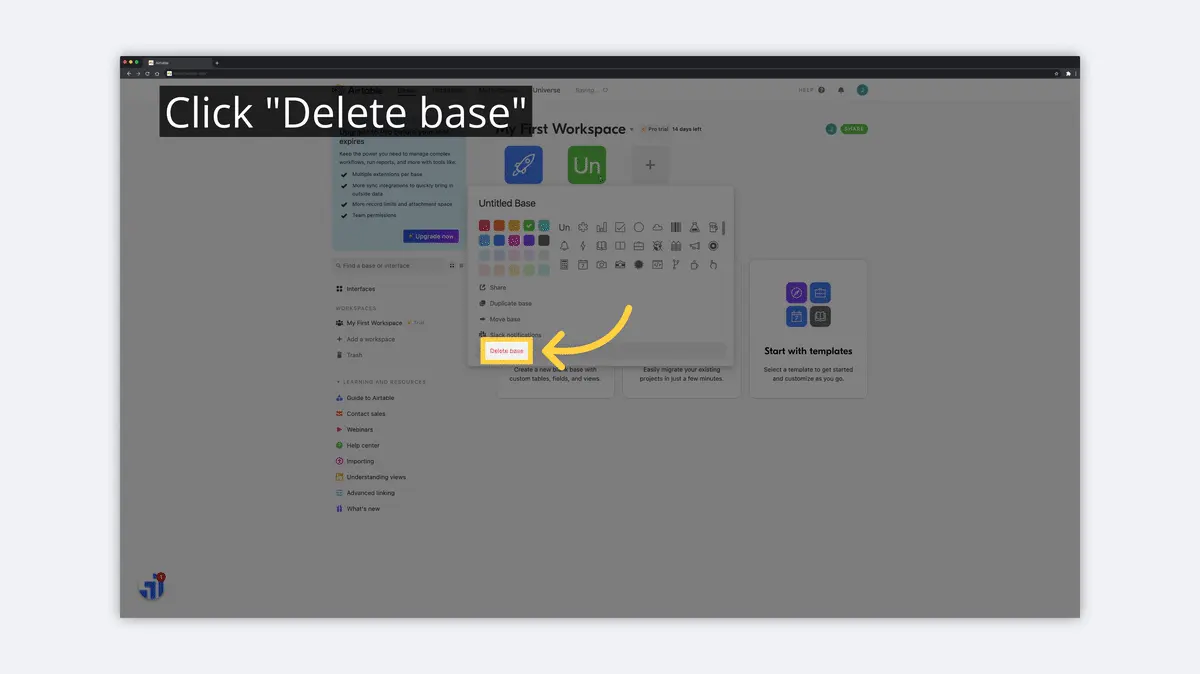Open the green 'Un' base tile
Image resolution: width=1200 pixels, height=674 pixels.
(587, 165)
